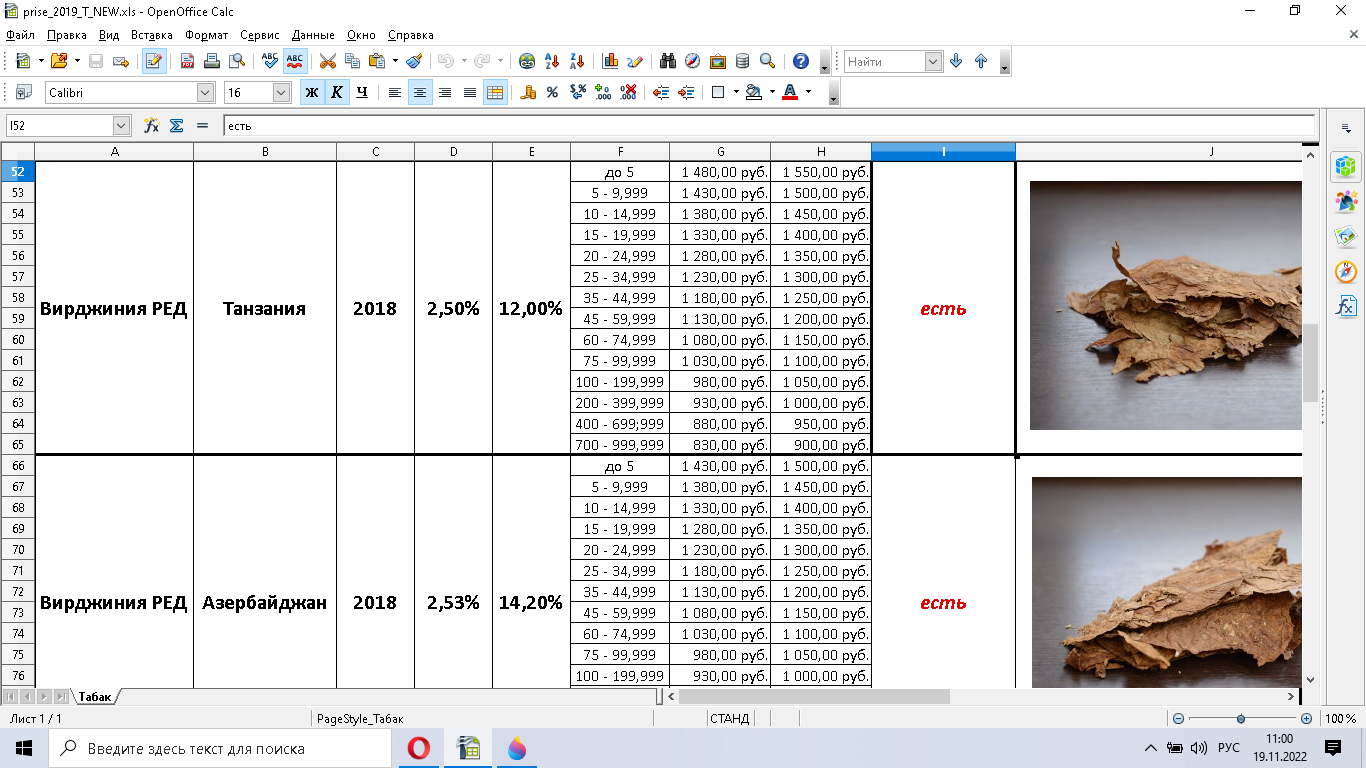
Task: Expand the font name dropdown
Action: click(206, 92)
